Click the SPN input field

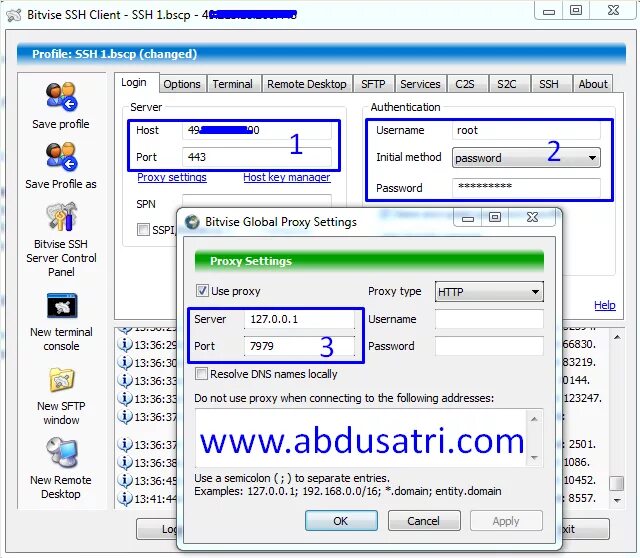257,201
